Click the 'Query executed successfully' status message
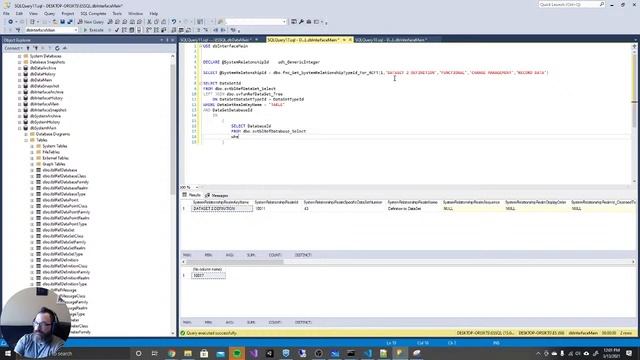Screen dimensions: 640x360 click(x=211, y=333)
